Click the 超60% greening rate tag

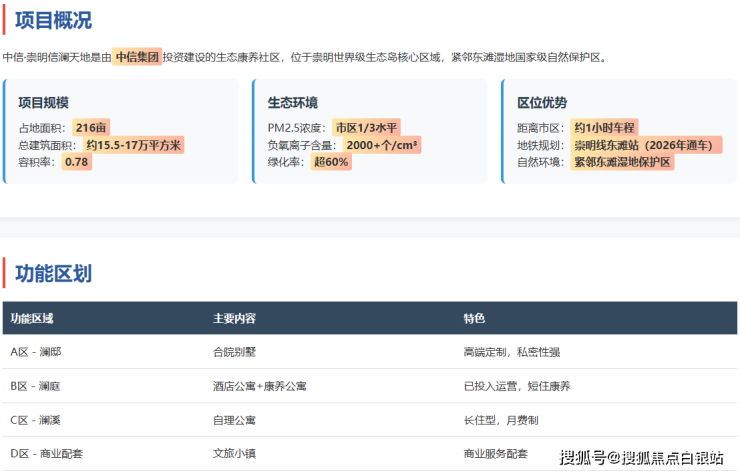click(x=331, y=162)
